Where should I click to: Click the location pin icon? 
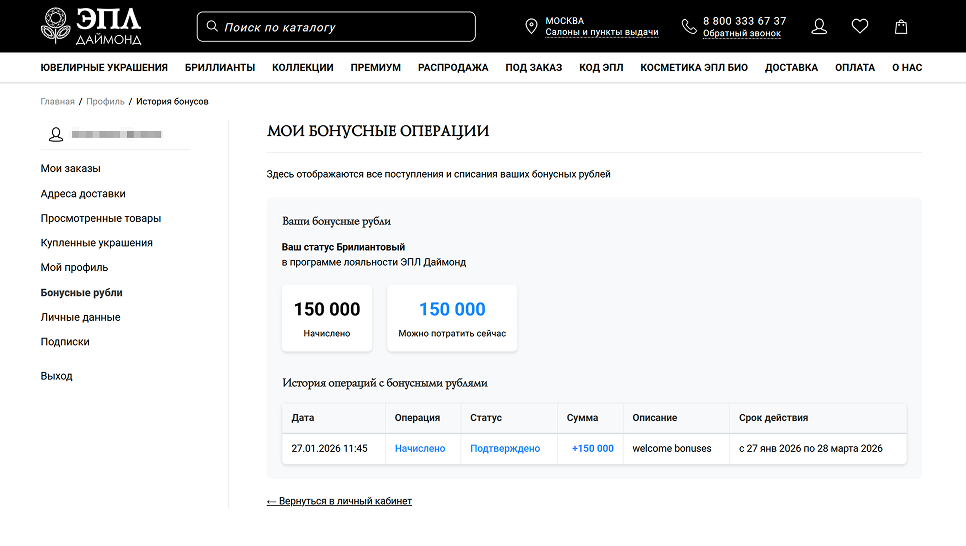click(531, 26)
